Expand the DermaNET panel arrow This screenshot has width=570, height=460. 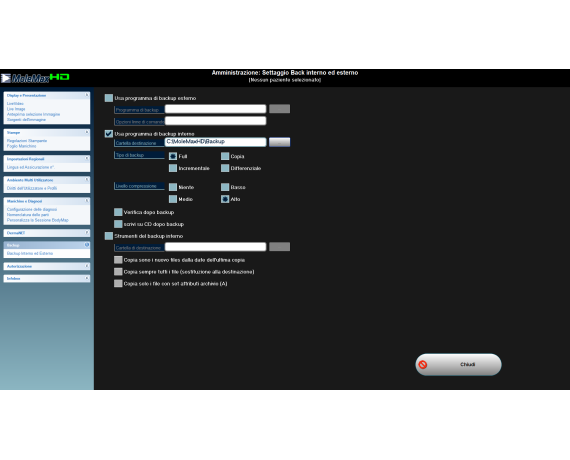click(87, 233)
